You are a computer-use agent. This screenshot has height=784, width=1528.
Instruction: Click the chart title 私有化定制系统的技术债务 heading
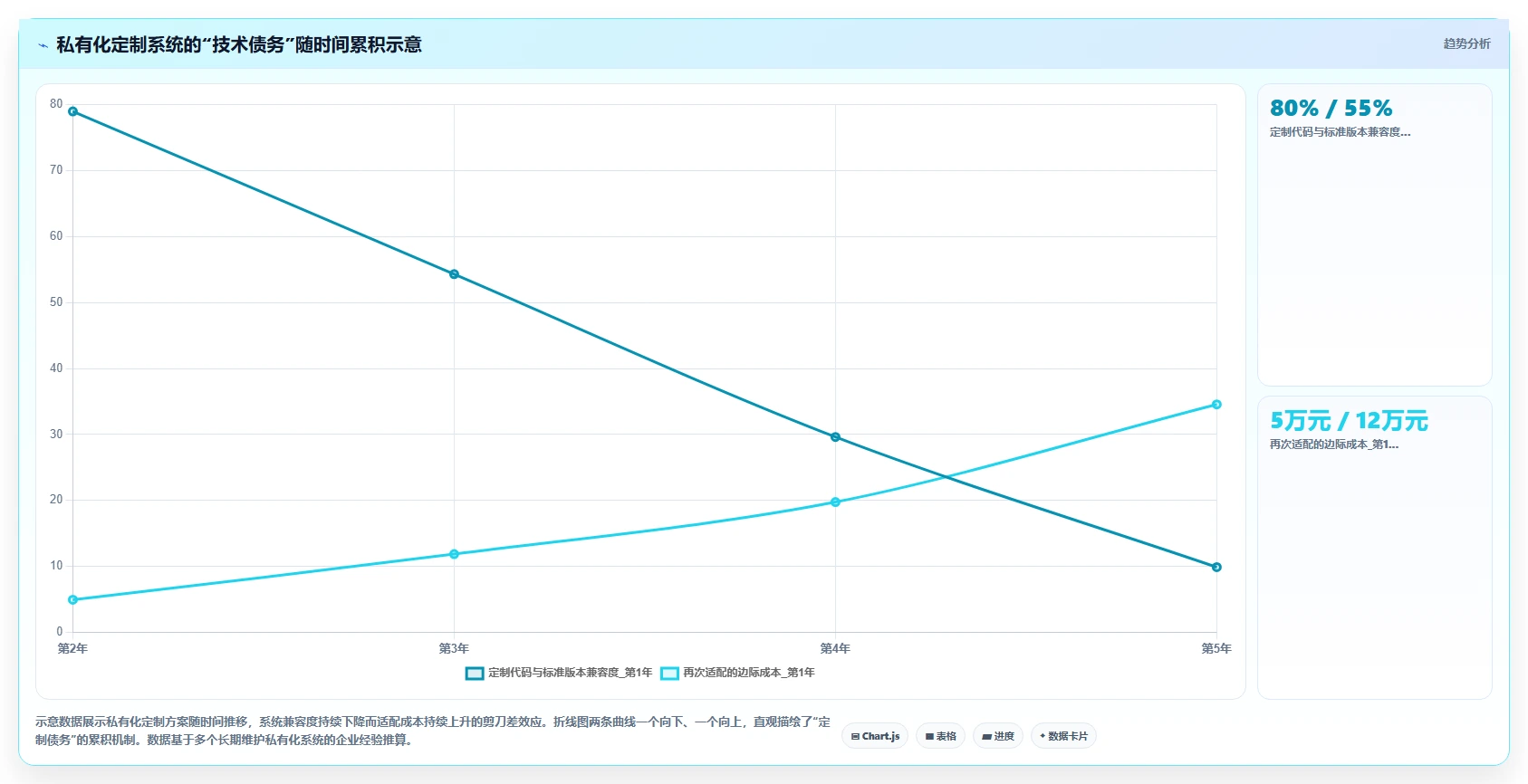point(239,44)
